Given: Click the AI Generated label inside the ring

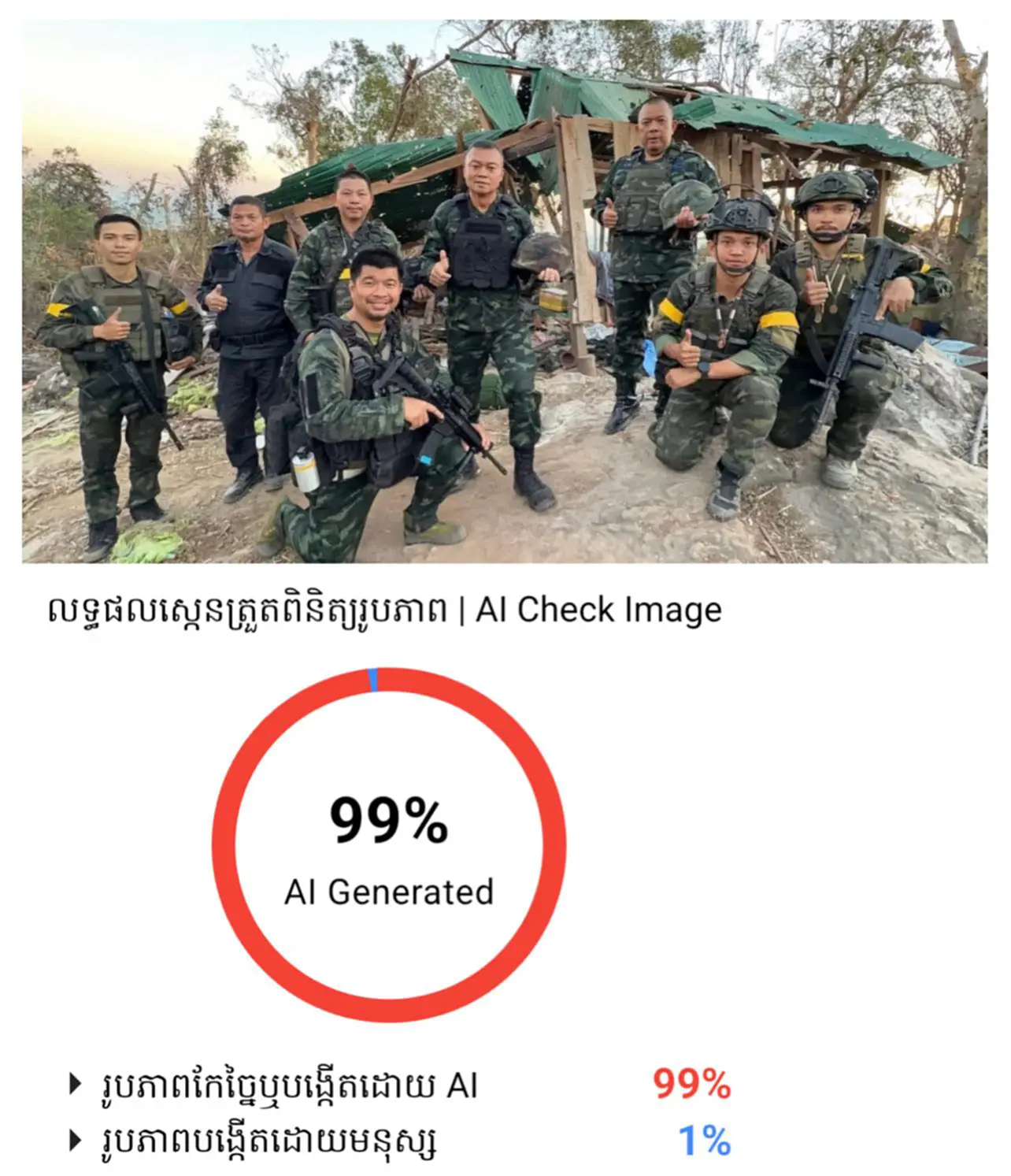Looking at the screenshot, I should pyautogui.click(x=389, y=892).
